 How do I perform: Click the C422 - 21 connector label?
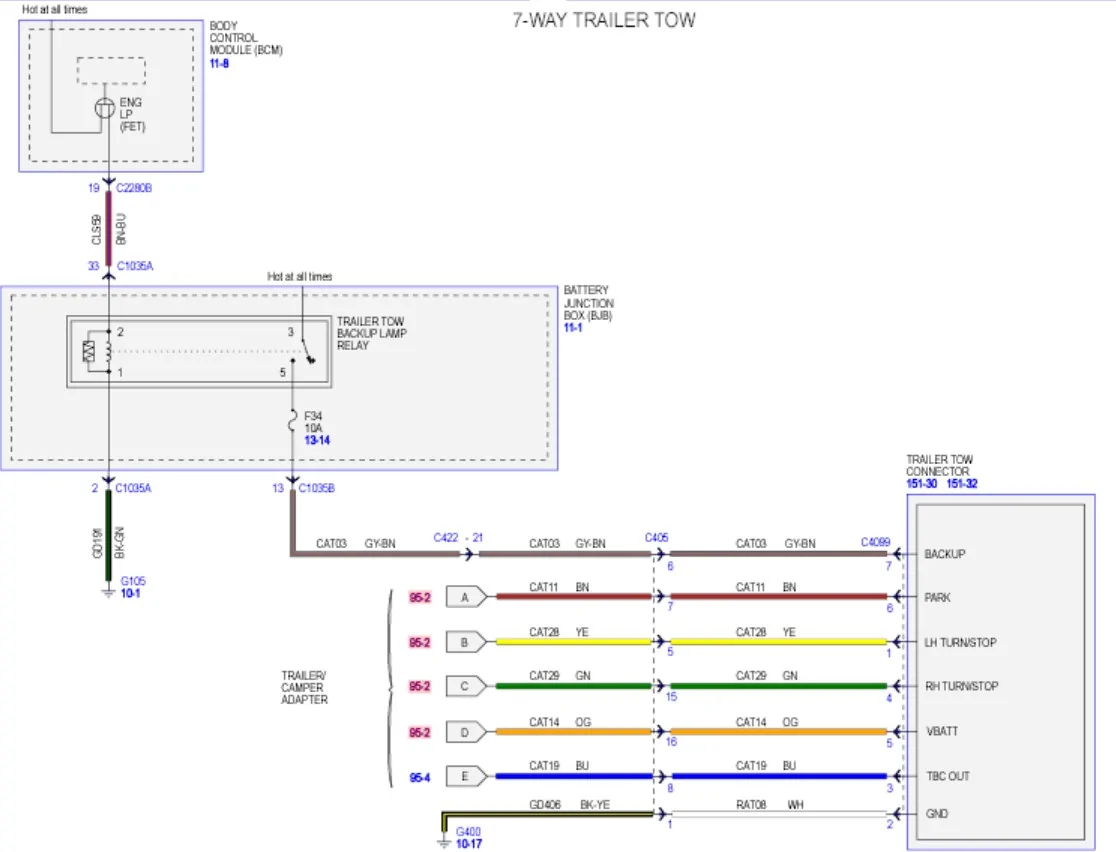[x=458, y=537]
